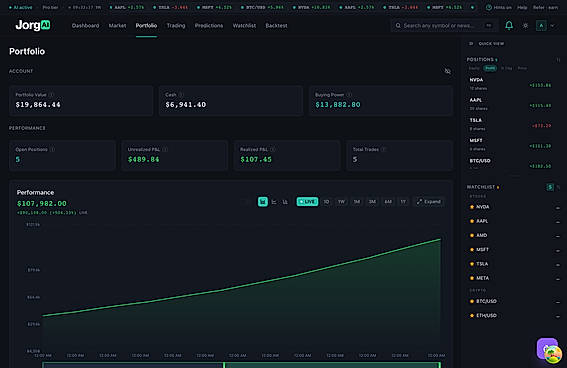Open the NVDA position row
The width and height of the screenshot is (567, 368).
pyautogui.click(x=511, y=84)
